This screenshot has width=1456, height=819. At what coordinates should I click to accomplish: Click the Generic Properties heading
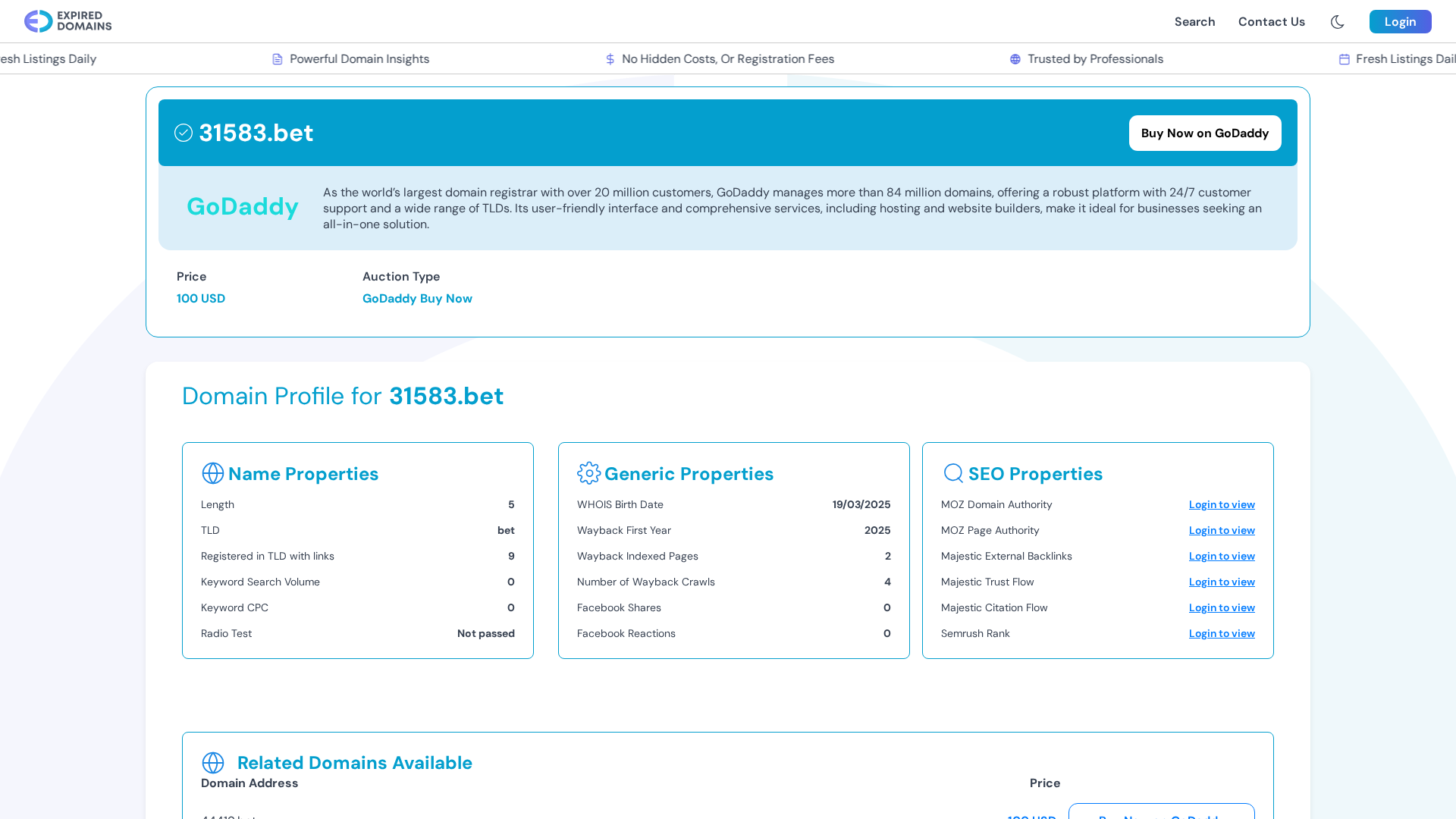click(x=689, y=474)
